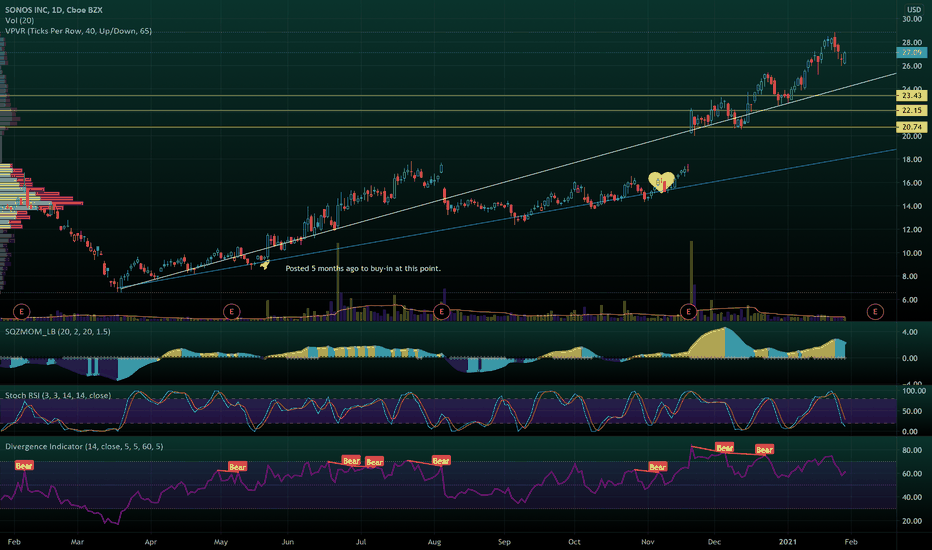Click the 40.00 value on the Divergence scale
932x550 pixels.
[912, 497]
